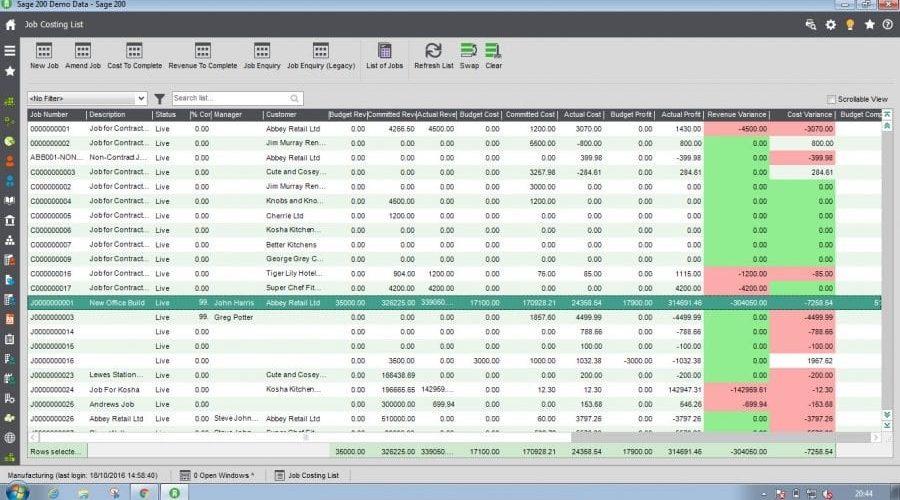Clear the list selection
900x500 pixels.
494,56
